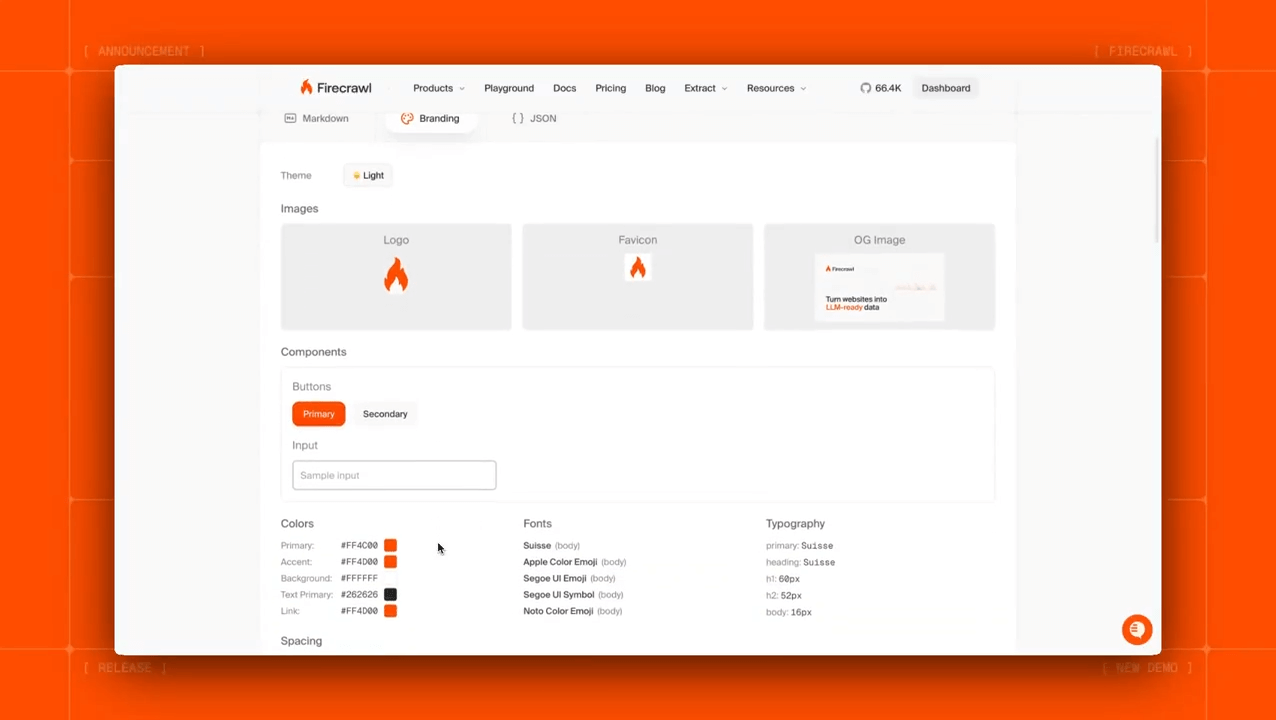Expand the Extract dropdown menu

[x=706, y=88]
